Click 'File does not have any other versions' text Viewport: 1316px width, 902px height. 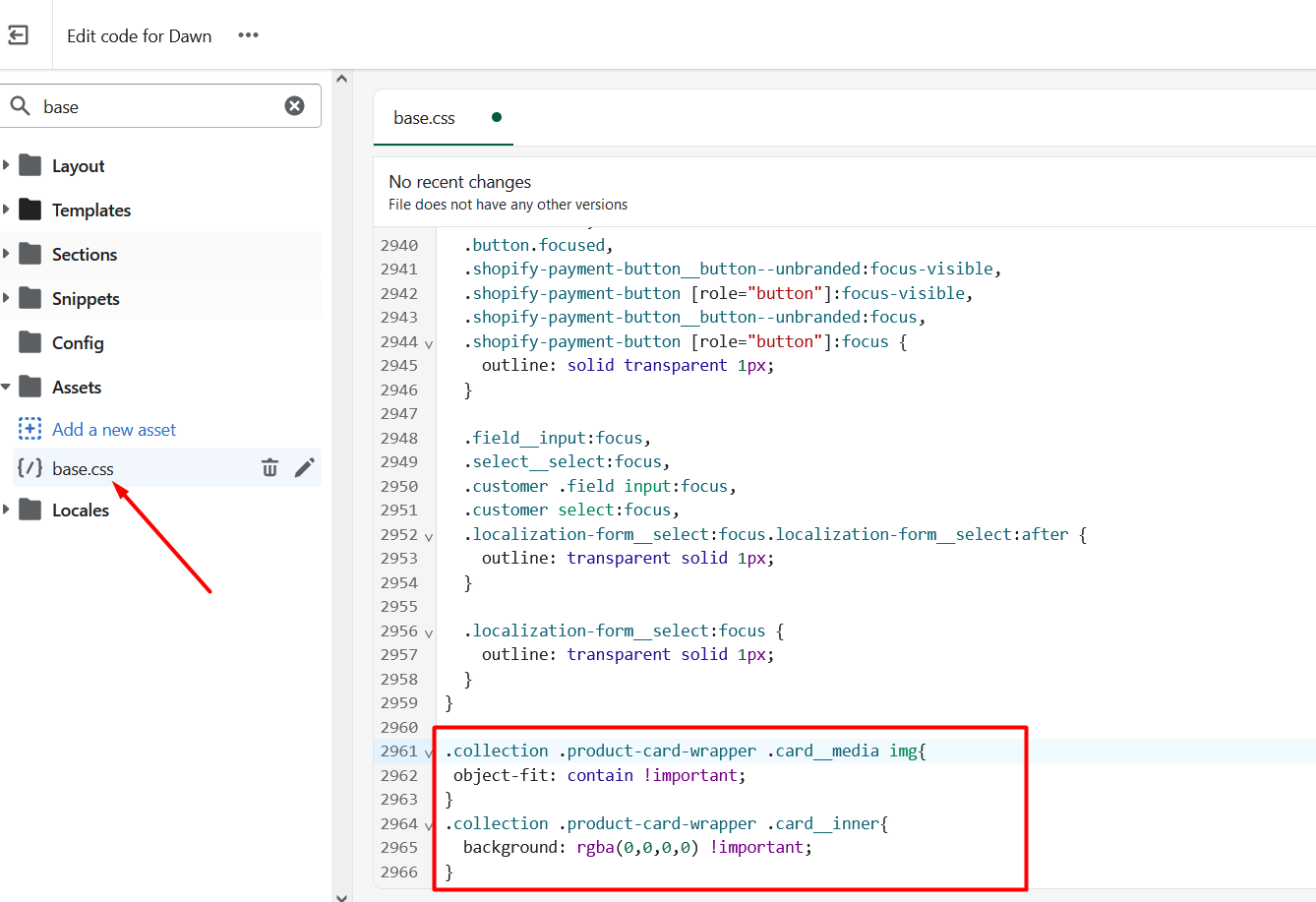point(508,205)
